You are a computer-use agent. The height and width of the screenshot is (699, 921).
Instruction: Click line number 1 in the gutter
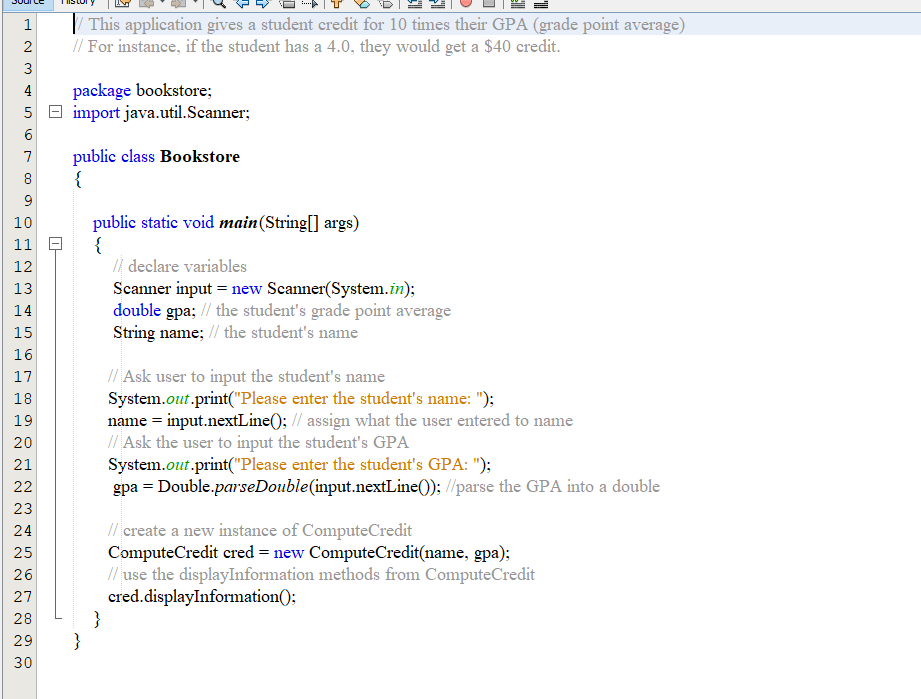pyautogui.click(x=27, y=25)
